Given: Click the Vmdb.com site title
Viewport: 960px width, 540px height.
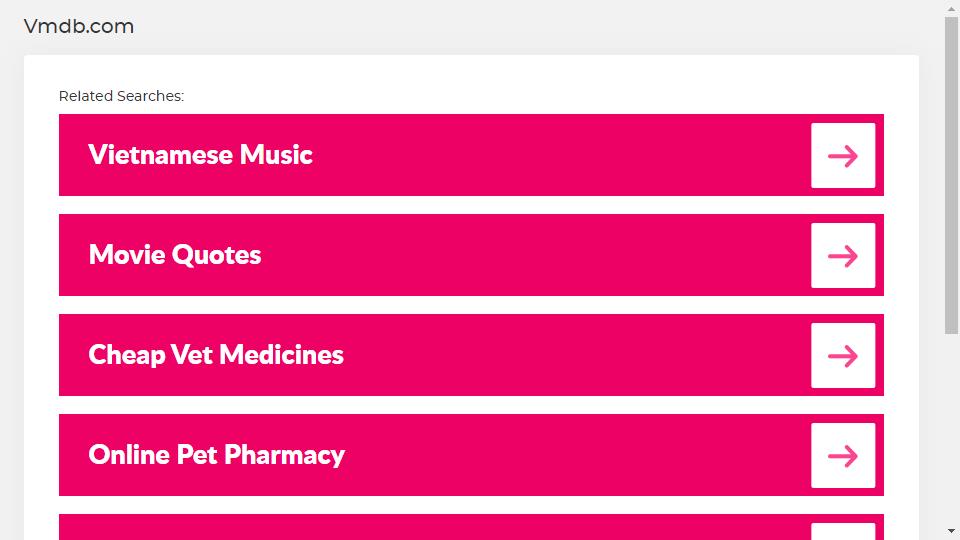Looking at the screenshot, I should [x=78, y=26].
